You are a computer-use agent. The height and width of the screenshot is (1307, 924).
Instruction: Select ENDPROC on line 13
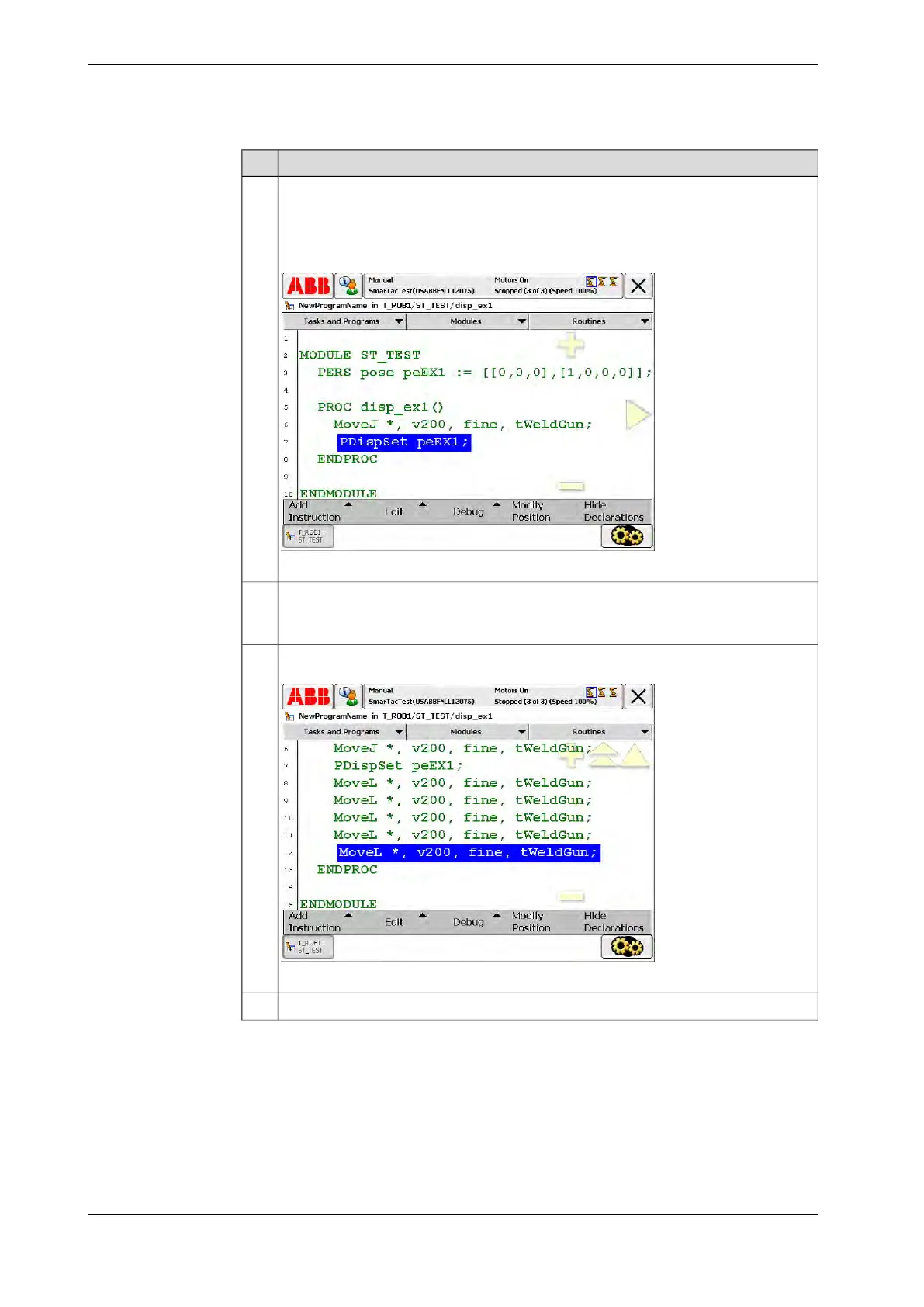347,870
